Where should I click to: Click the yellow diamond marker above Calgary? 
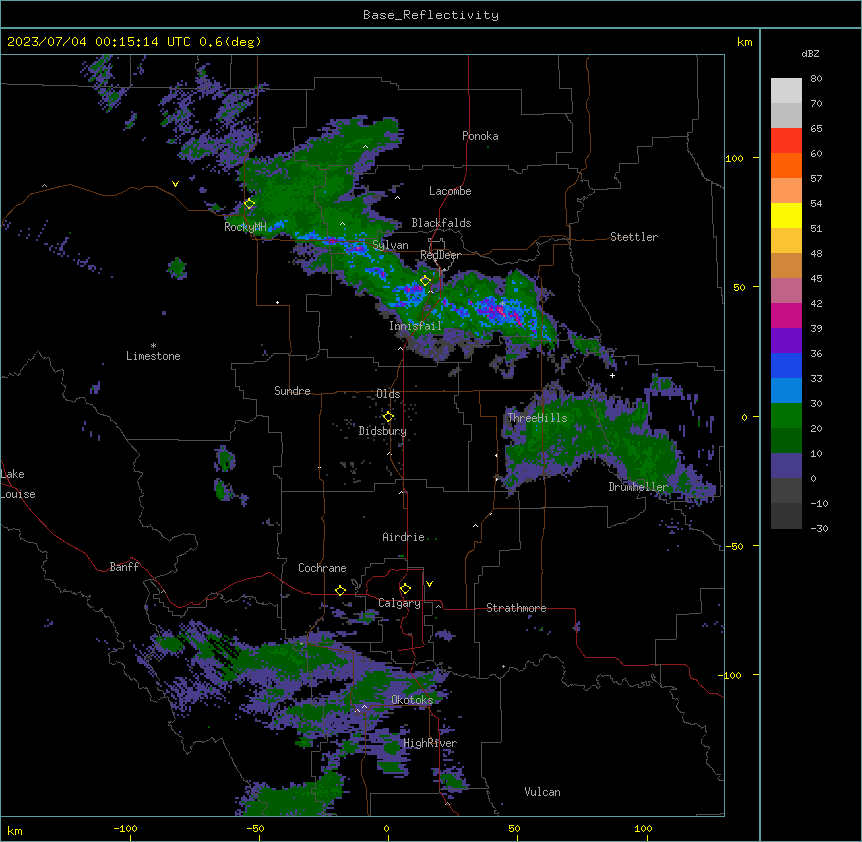point(405,589)
